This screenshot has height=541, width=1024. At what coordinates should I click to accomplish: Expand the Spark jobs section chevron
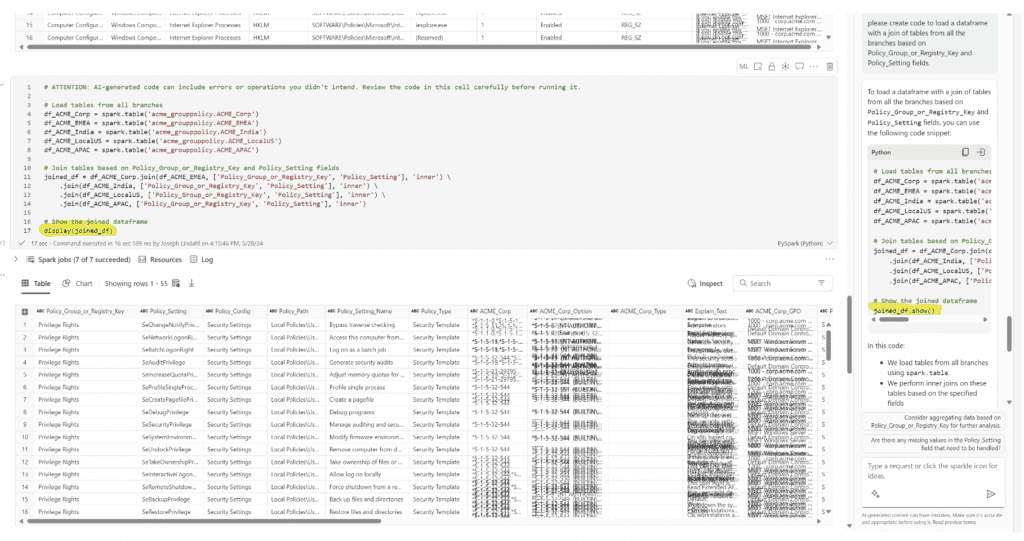[x=16, y=259]
